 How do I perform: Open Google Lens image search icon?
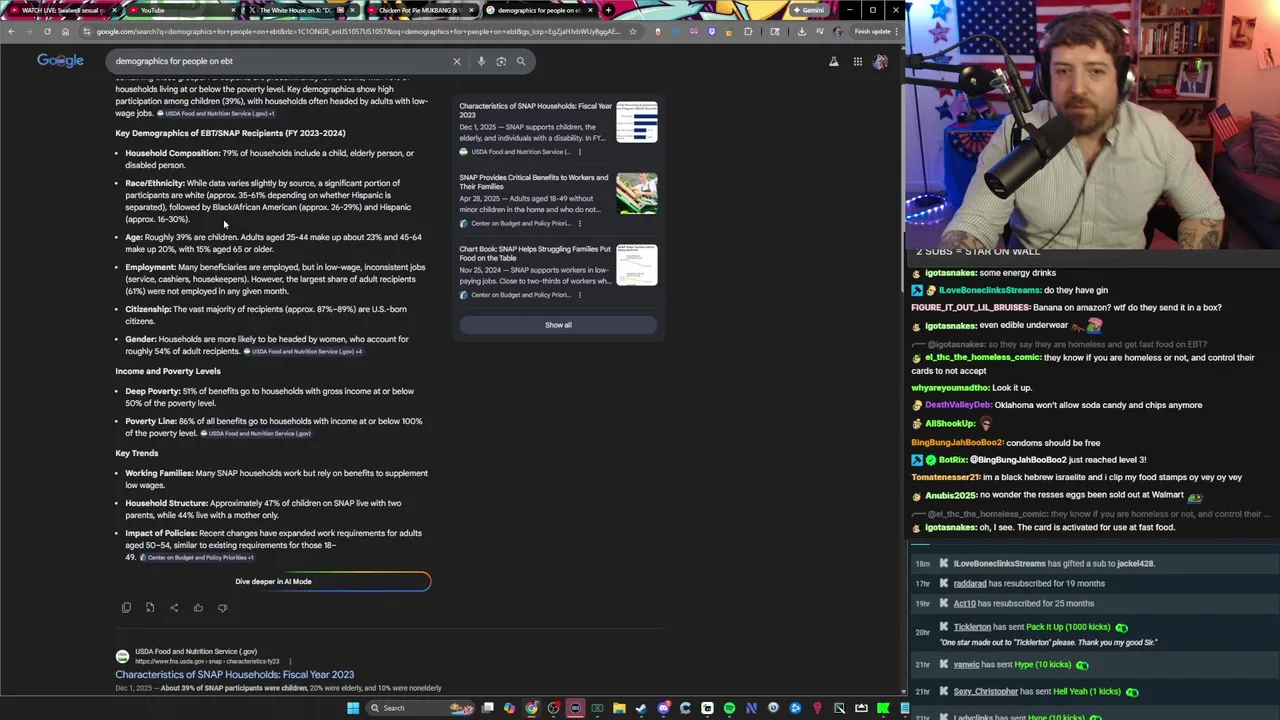[501, 61]
